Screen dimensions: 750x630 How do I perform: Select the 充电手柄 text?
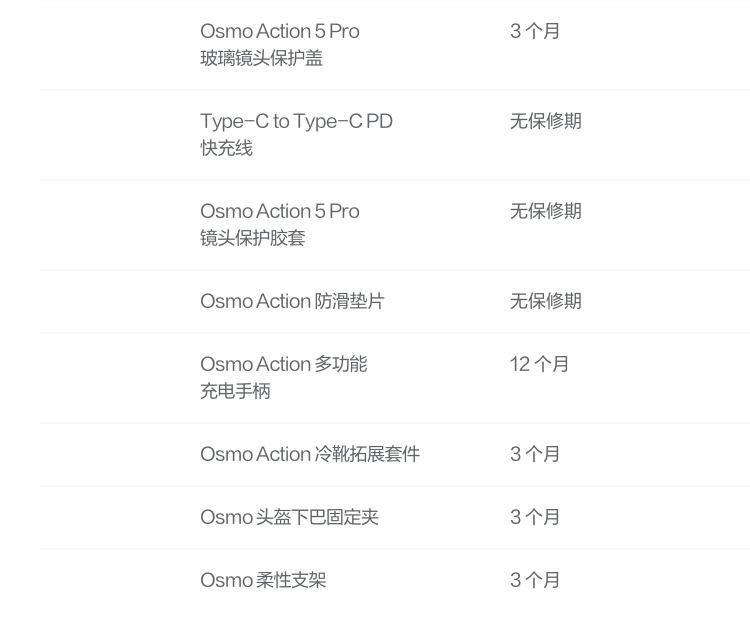pos(235,391)
